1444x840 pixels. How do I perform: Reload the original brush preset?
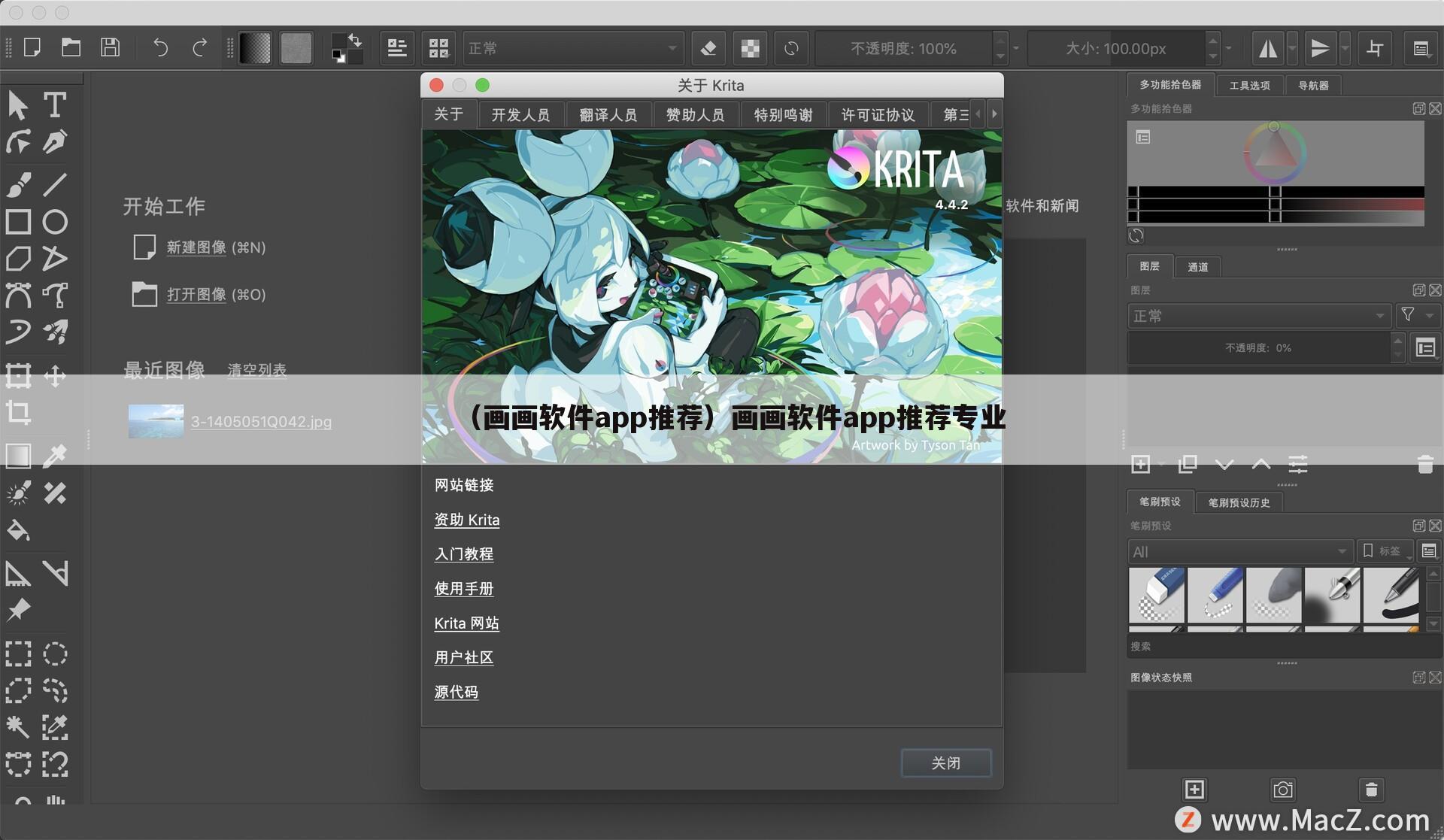coord(791,48)
